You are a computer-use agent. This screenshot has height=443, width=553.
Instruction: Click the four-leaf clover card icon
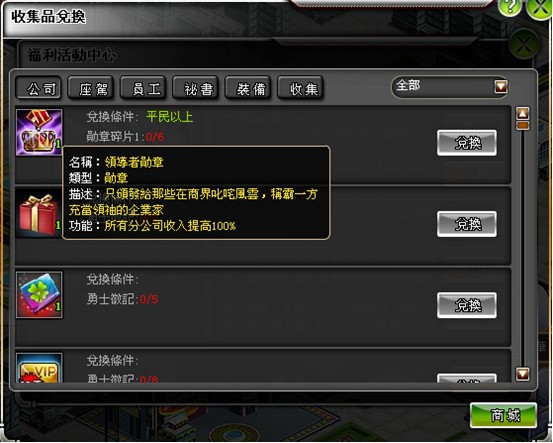(39, 295)
